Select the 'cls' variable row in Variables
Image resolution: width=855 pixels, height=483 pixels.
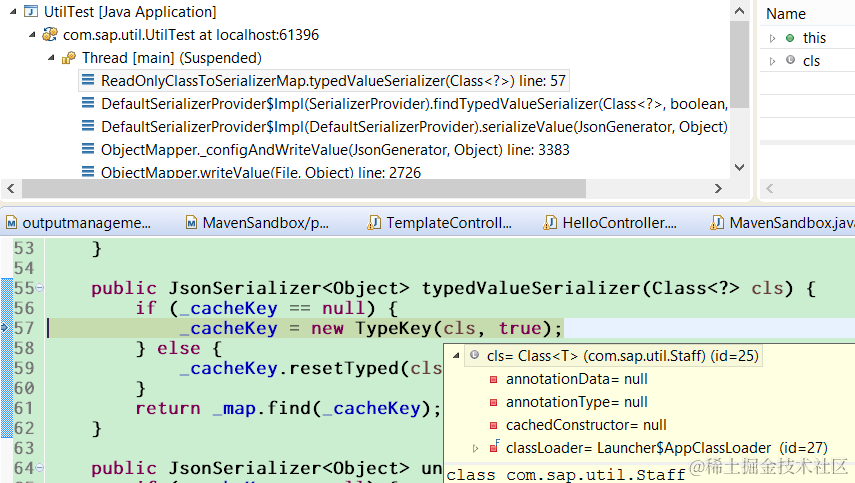pos(808,61)
